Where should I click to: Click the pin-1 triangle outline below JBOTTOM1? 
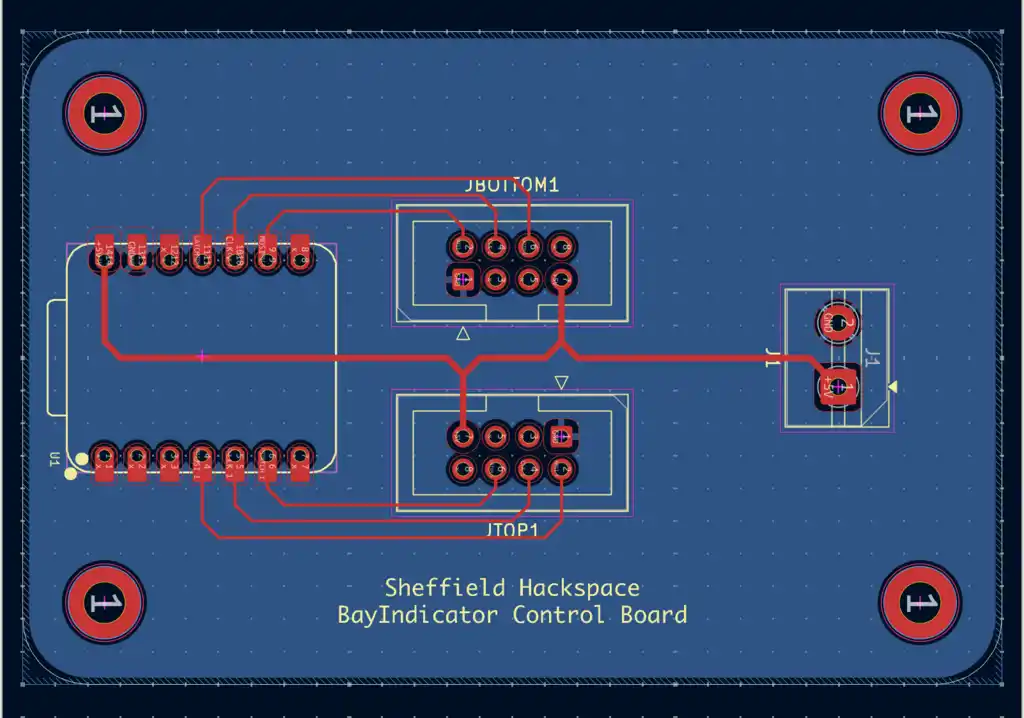(x=463, y=334)
